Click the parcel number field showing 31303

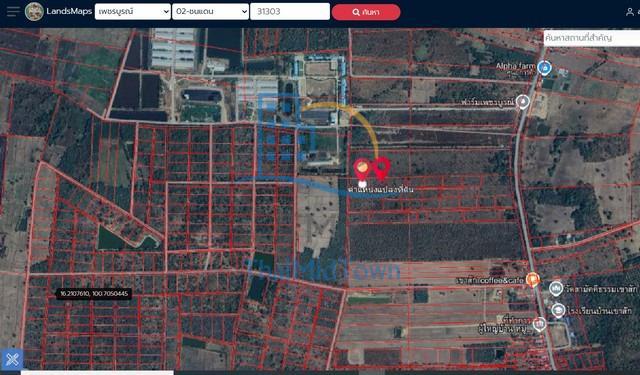click(x=290, y=11)
